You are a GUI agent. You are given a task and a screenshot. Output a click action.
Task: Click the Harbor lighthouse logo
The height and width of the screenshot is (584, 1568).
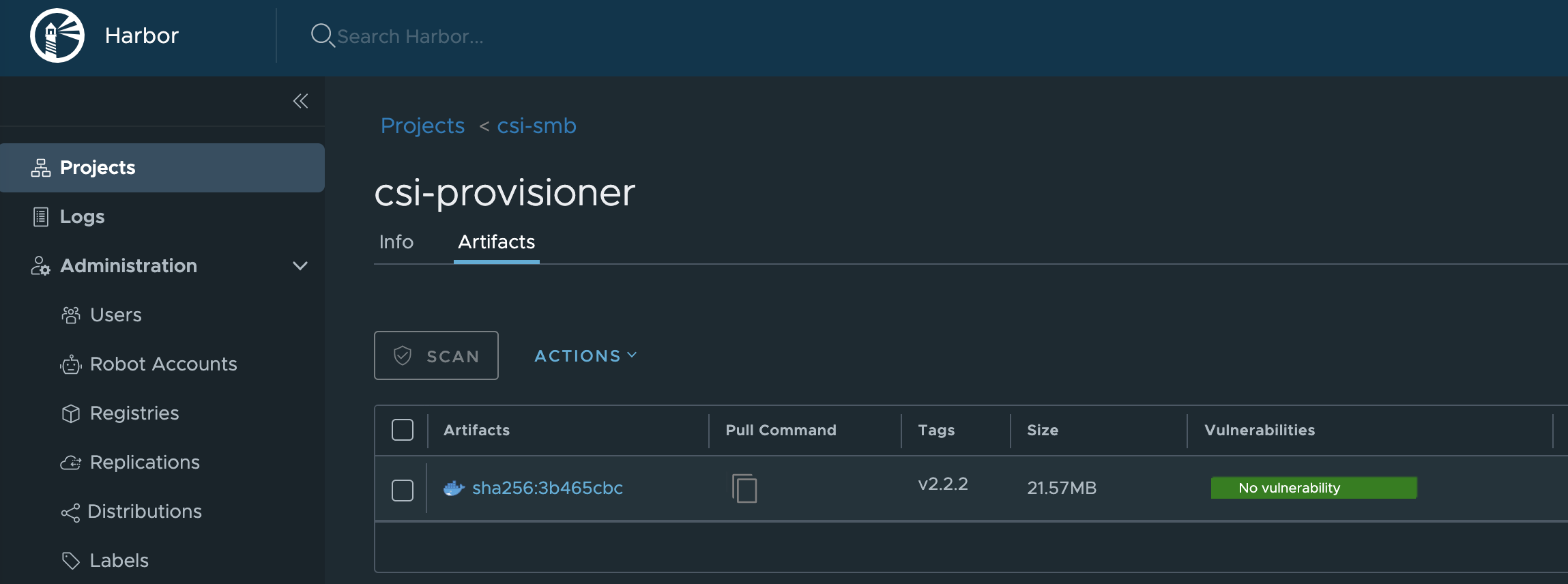[57, 35]
